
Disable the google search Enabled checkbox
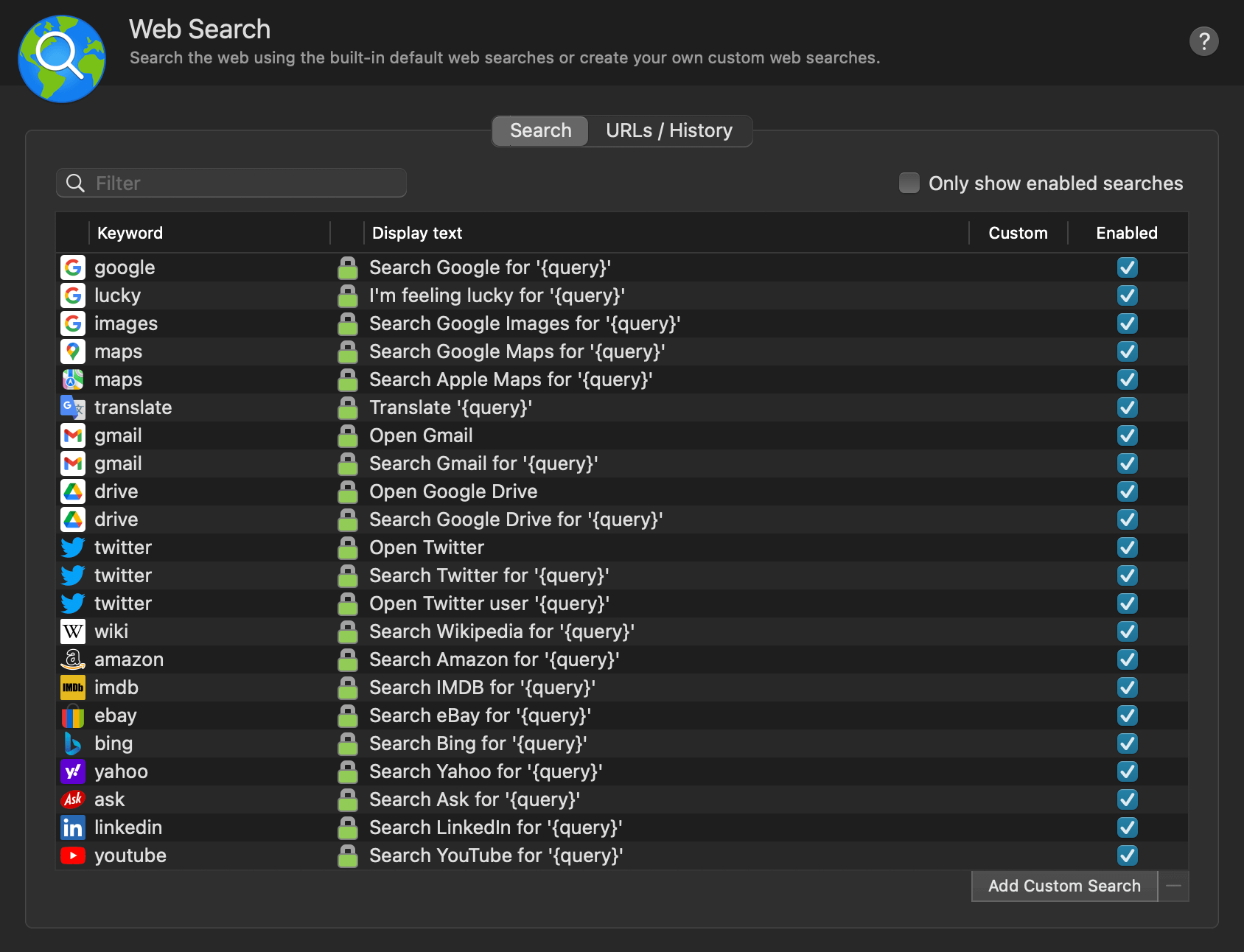(1127, 267)
